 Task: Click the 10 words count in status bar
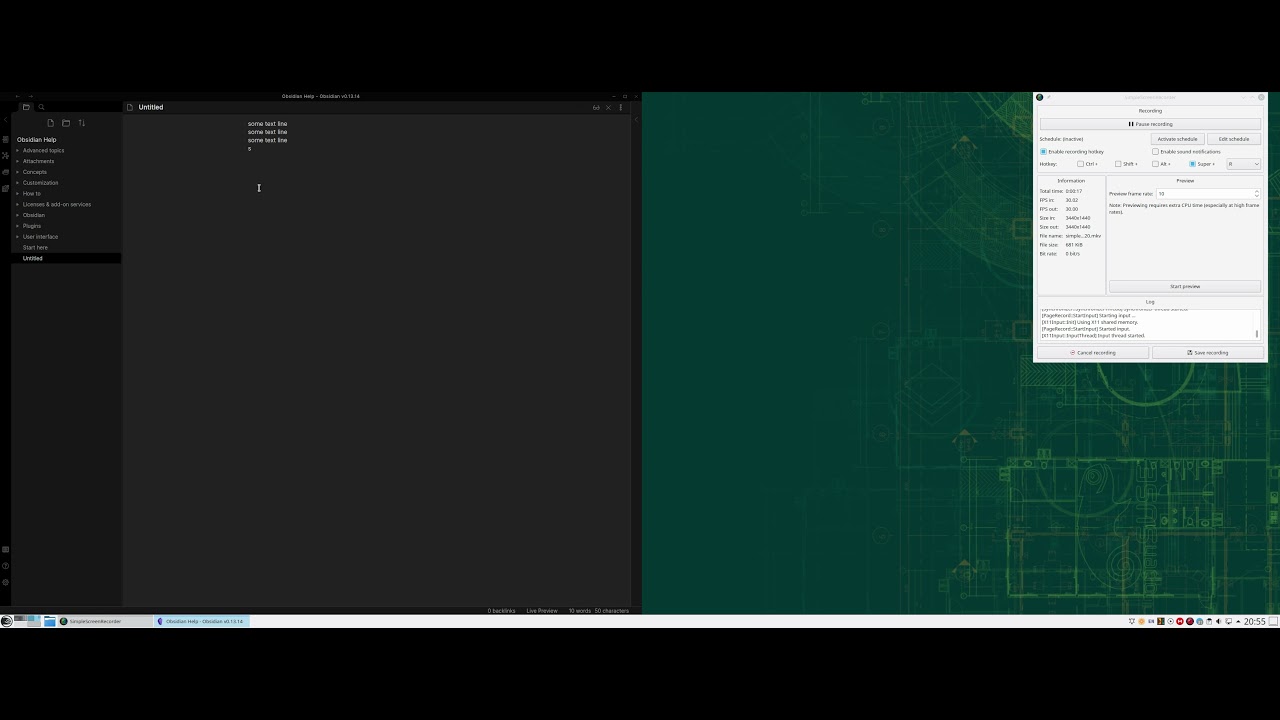tap(580, 611)
